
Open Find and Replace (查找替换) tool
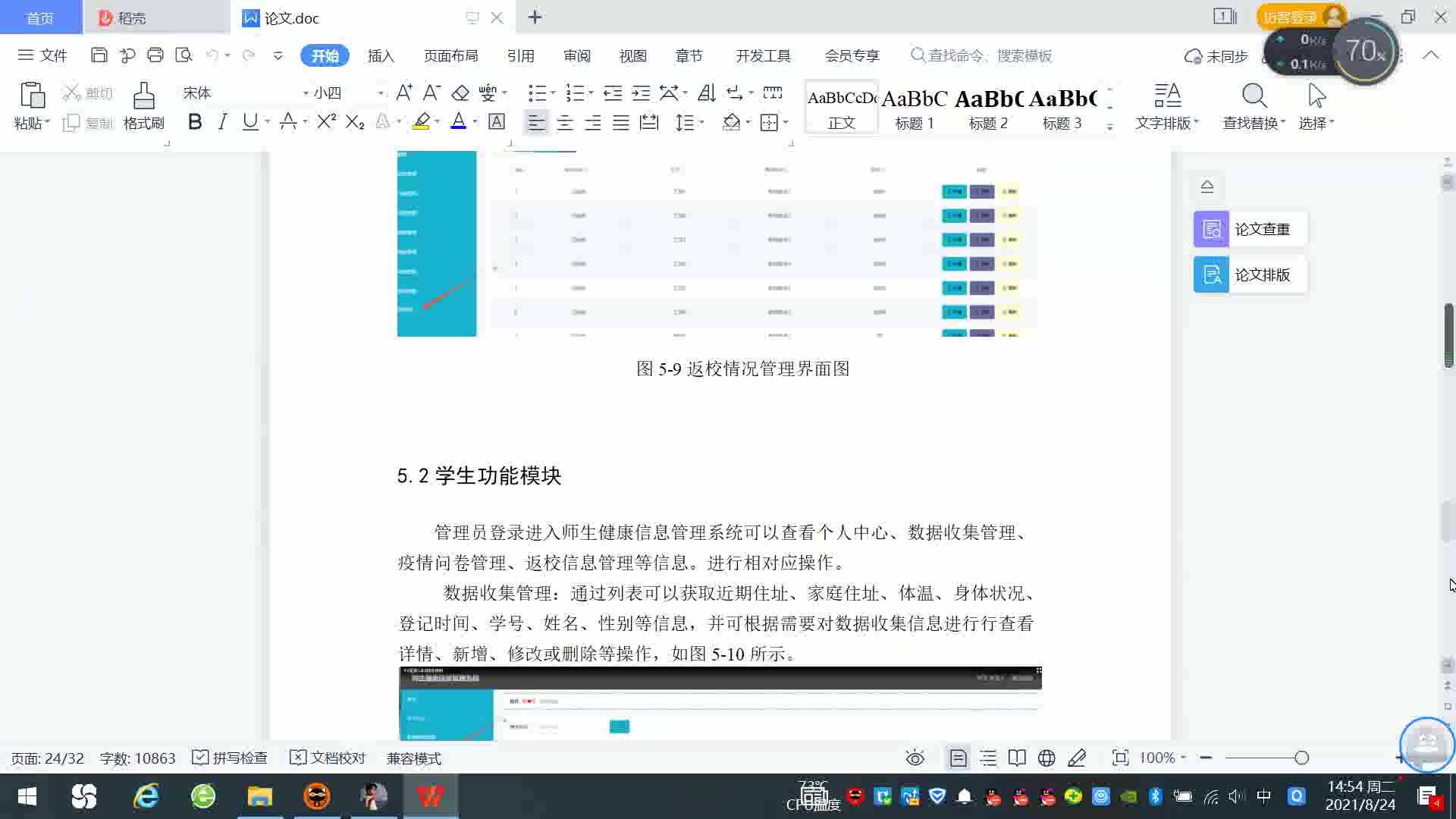point(1254,105)
